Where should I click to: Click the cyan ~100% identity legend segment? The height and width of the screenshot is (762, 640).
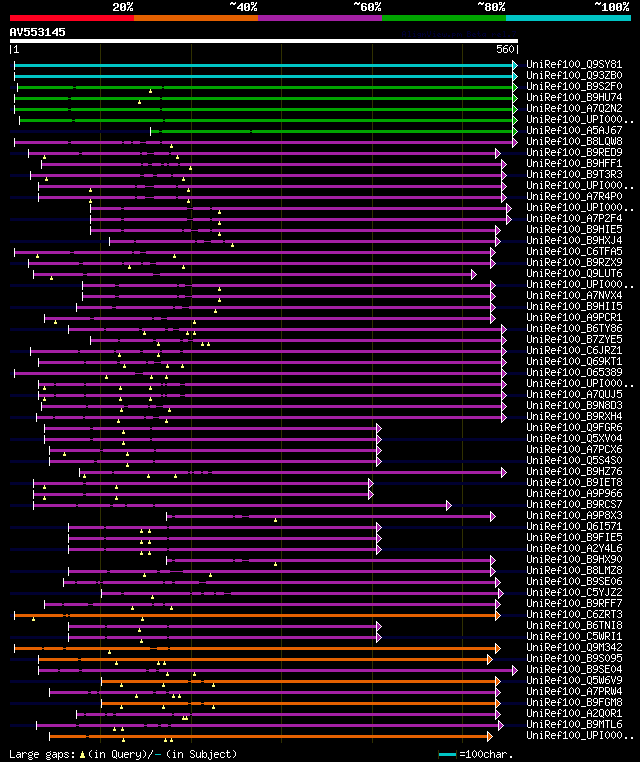point(568,18)
